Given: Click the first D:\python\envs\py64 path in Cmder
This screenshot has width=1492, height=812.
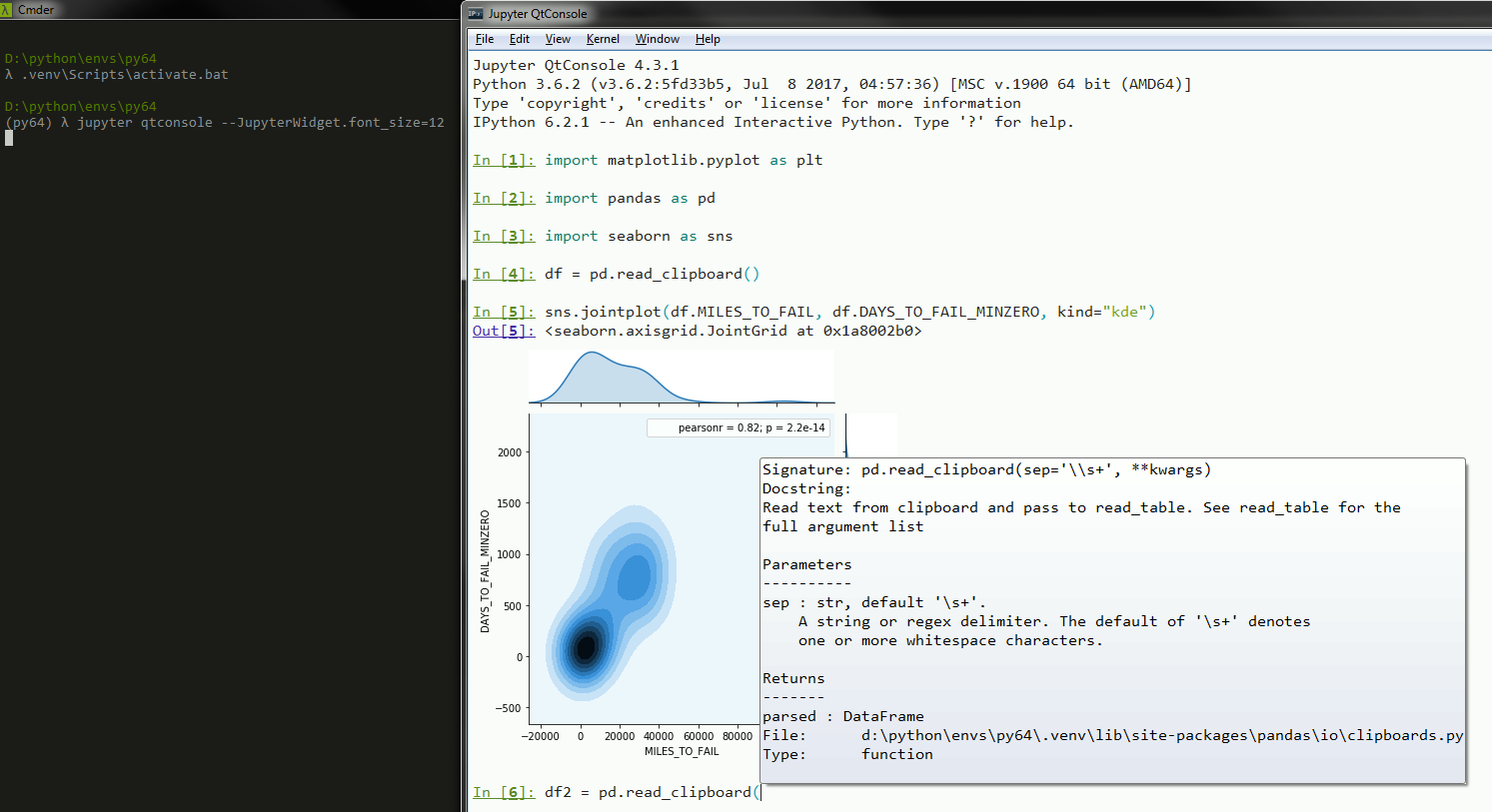Looking at the screenshot, I should click(81, 58).
